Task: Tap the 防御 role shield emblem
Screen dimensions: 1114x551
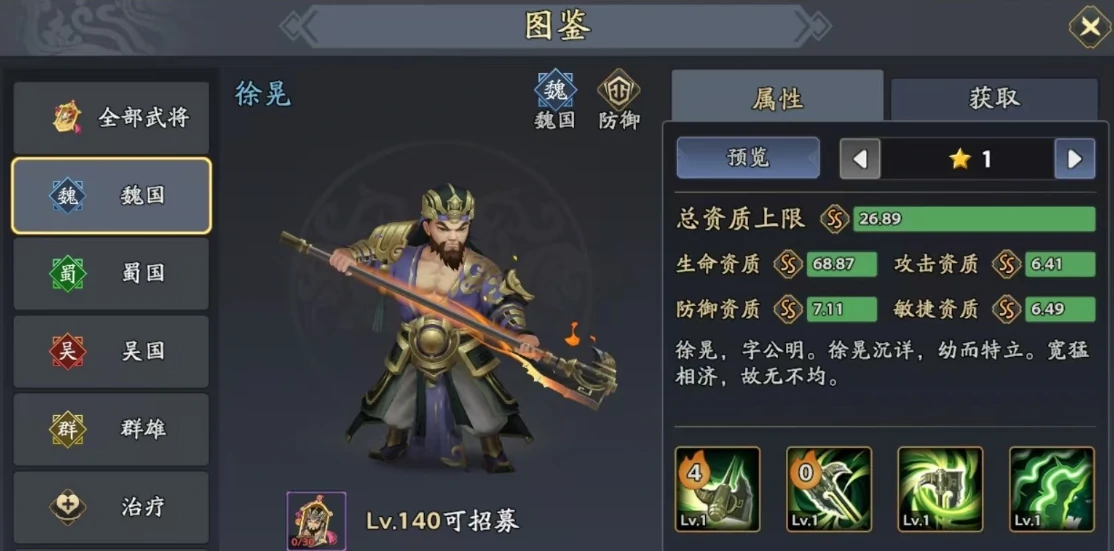Action: 618,89
